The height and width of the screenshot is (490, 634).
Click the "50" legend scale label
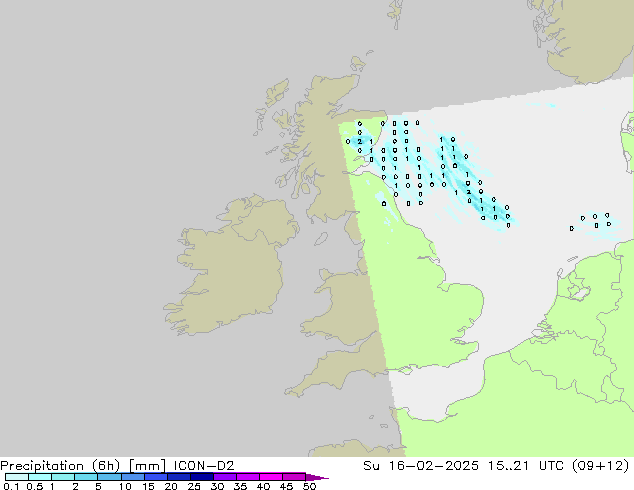pos(309,486)
